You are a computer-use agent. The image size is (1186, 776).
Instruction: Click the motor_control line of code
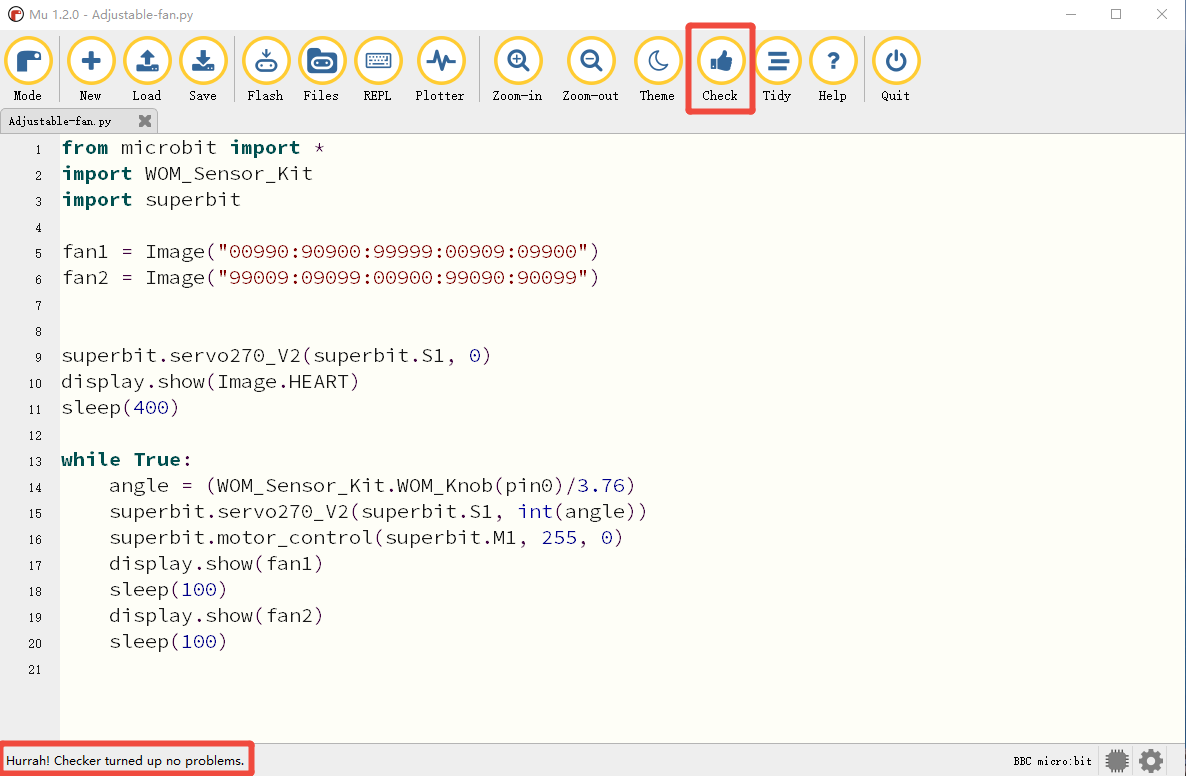(x=366, y=538)
